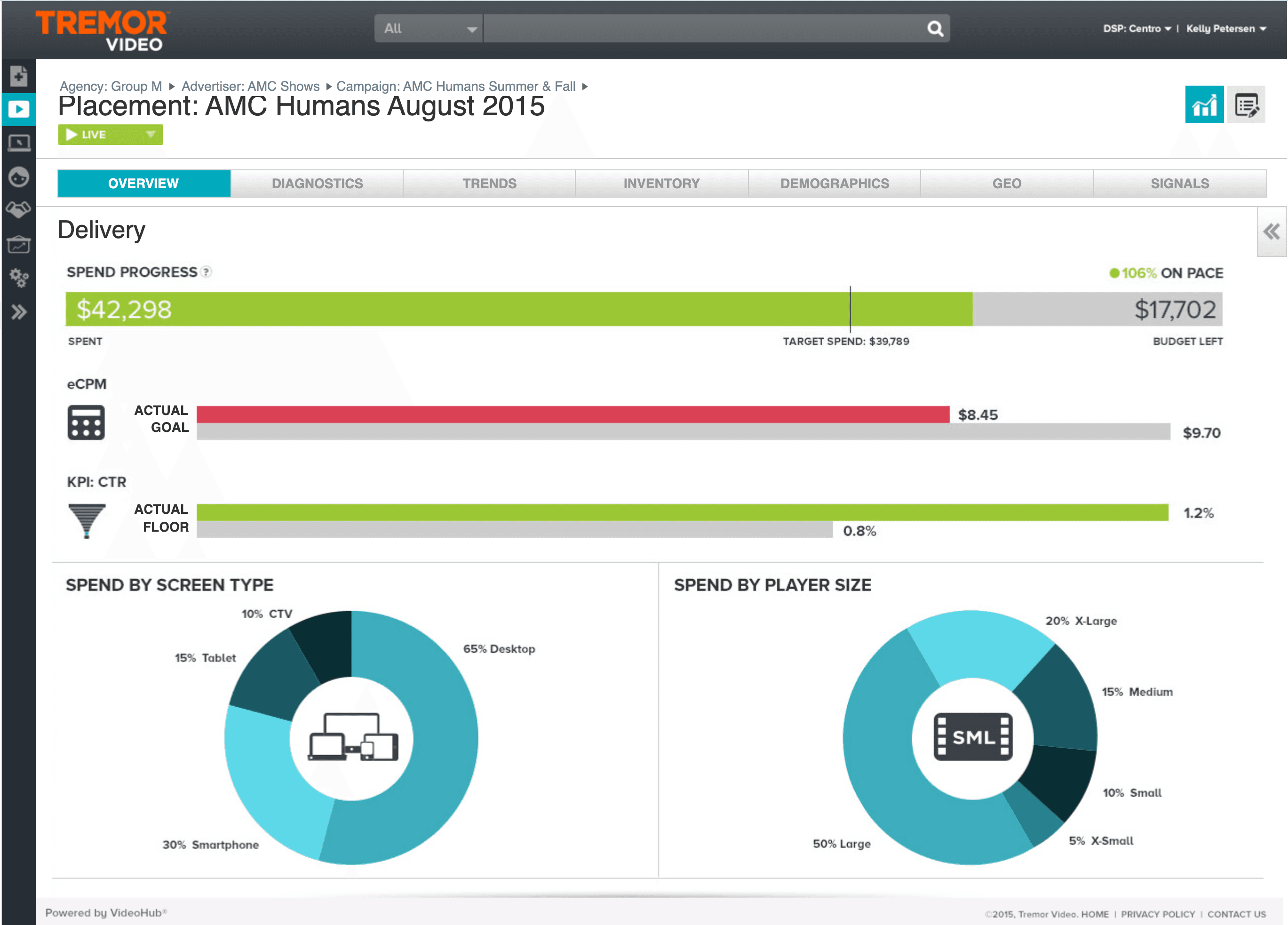Go to Advertiser: AMC Shows breadcrumb
Screen dimensions: 1288x925
click(250, 86)
